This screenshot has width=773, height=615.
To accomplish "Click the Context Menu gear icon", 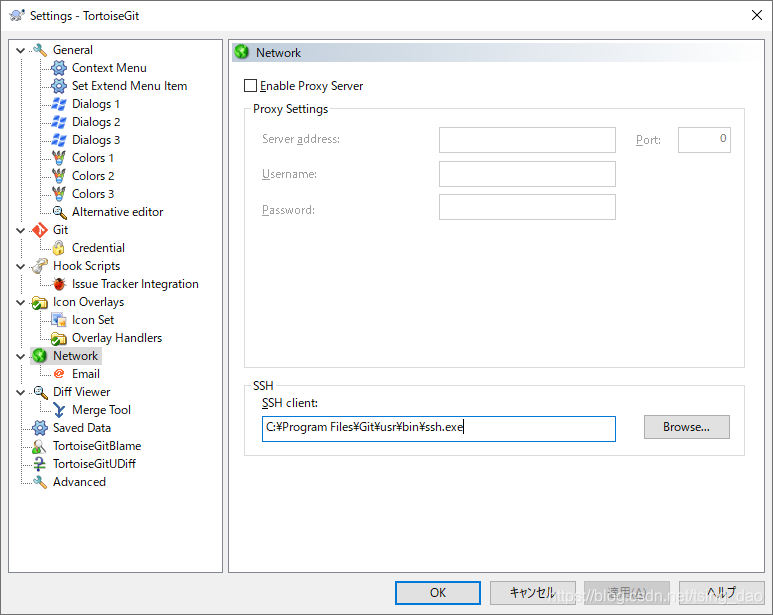I will click(59, 68).
